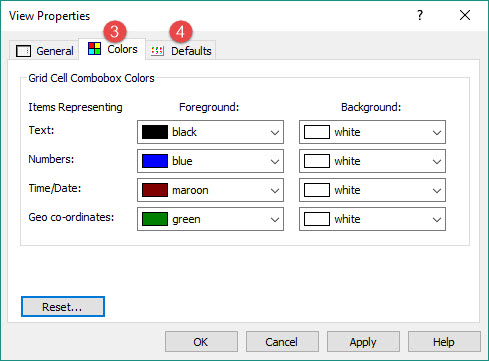
Task: Click the question mark help icon
Action: point(420,15)
